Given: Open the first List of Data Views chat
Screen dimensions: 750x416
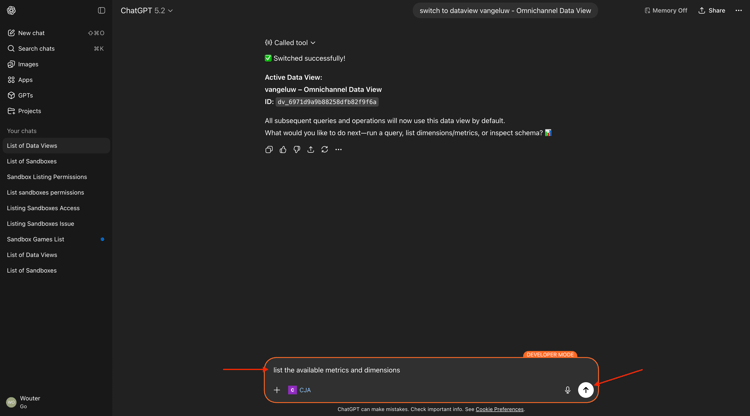Looking at the screenshot, I should click(56, 146).
